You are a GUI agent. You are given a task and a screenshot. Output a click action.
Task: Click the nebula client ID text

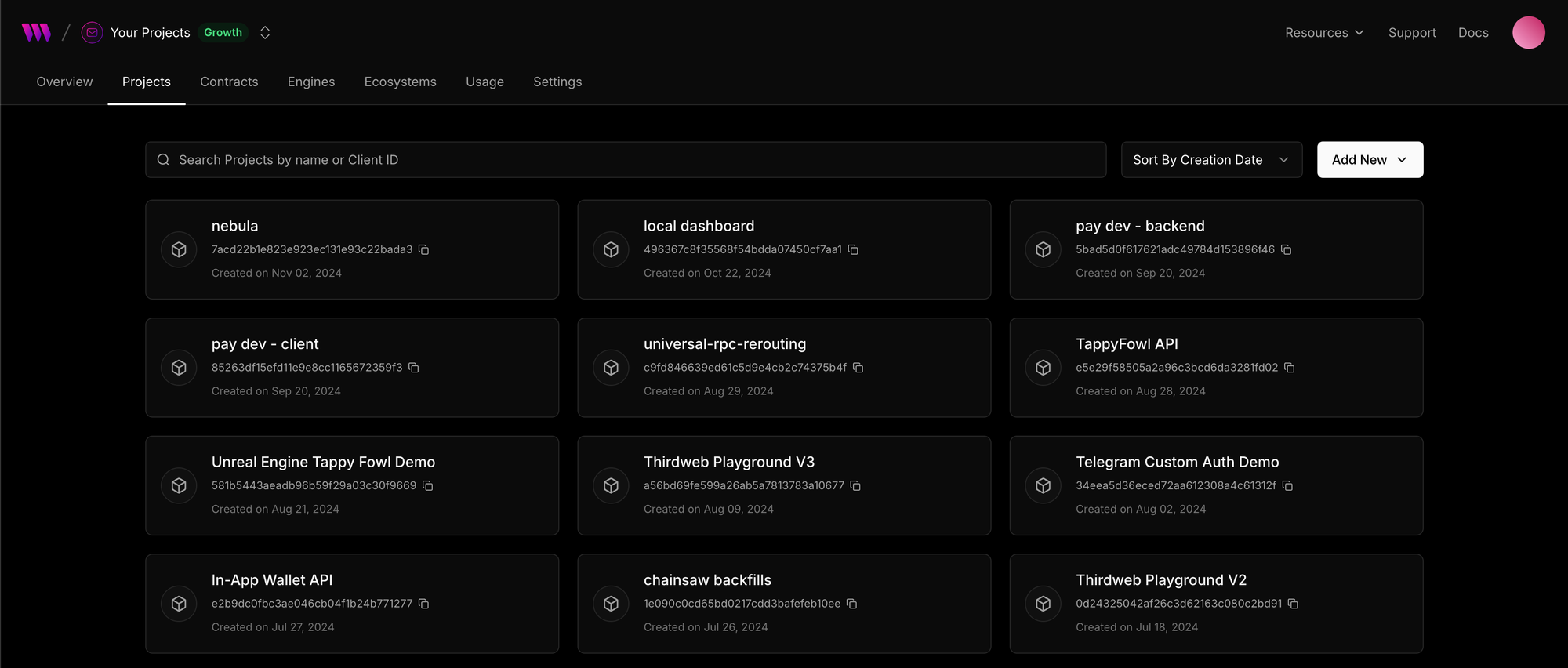tap(312, 249)
